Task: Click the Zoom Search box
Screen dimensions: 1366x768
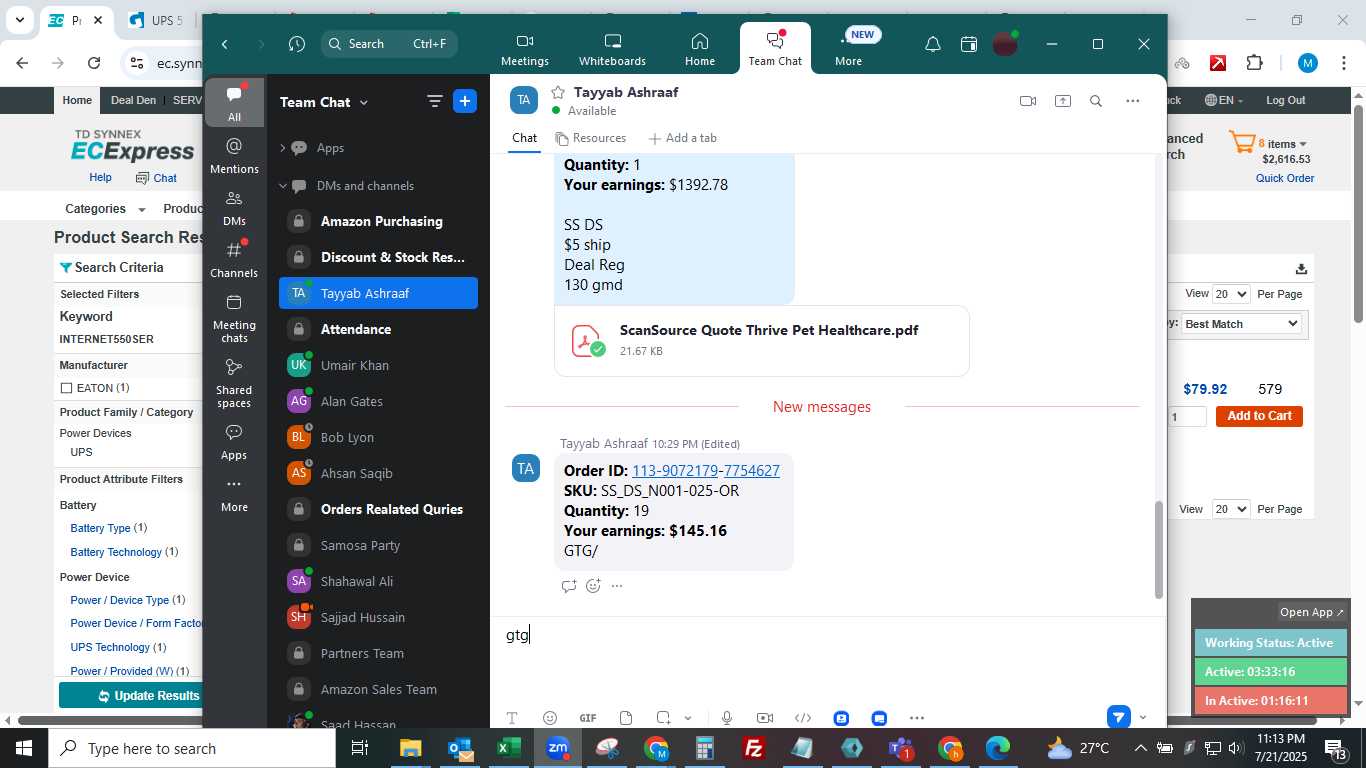Action: click(390, 44)
